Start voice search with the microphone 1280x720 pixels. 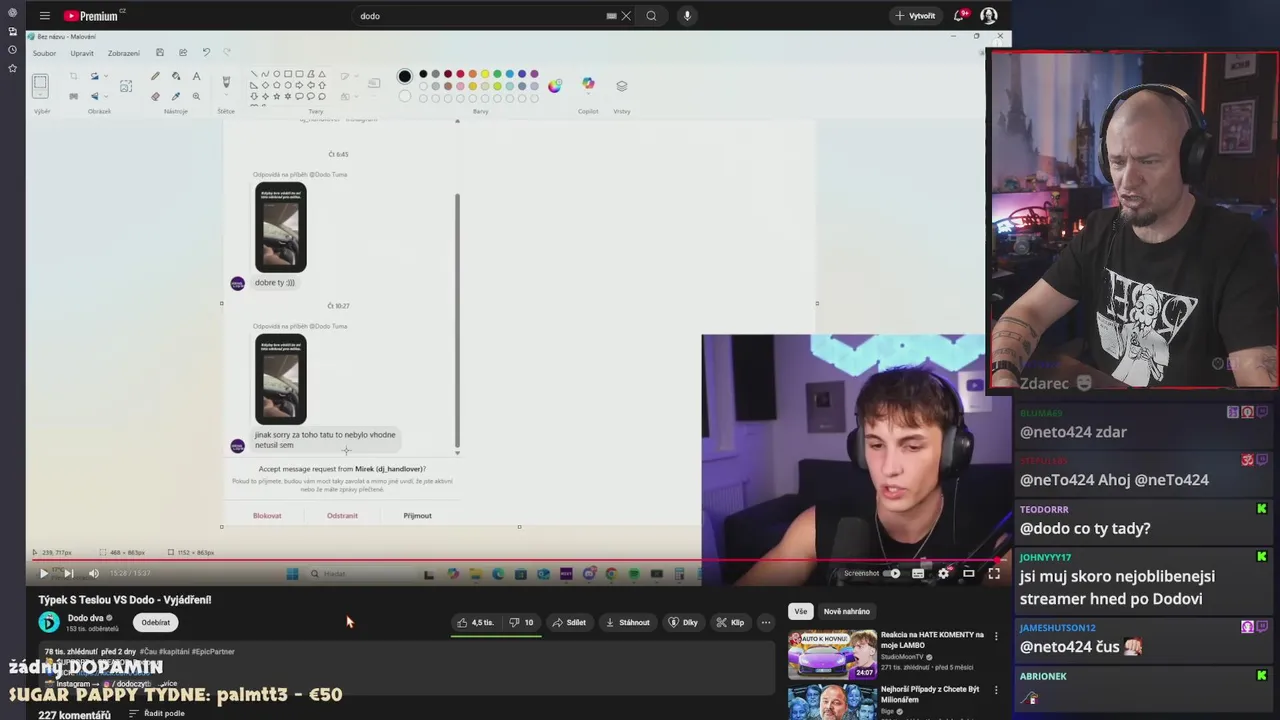click(687, 16)
